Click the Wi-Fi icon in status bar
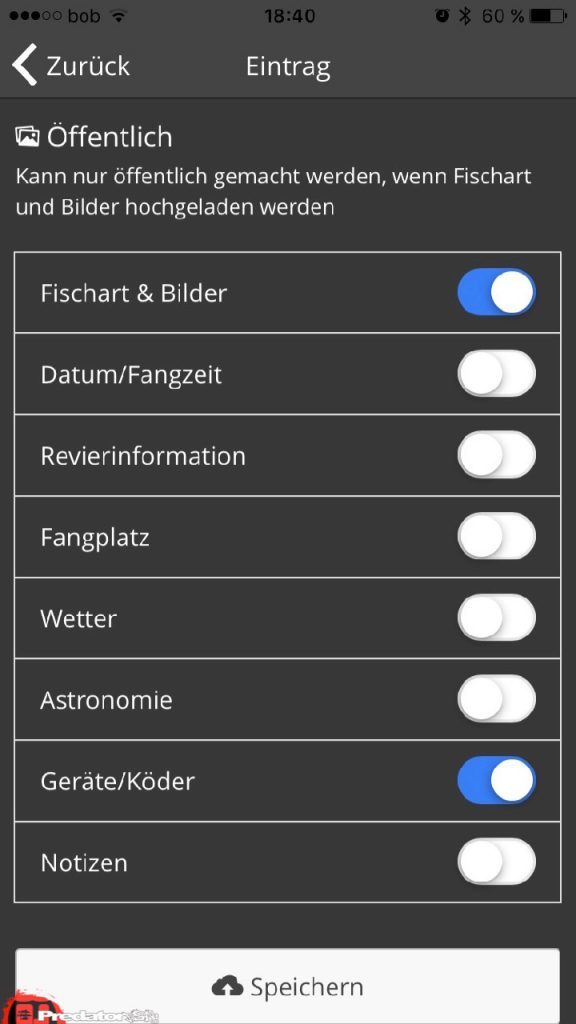 (x=119, y=15)
